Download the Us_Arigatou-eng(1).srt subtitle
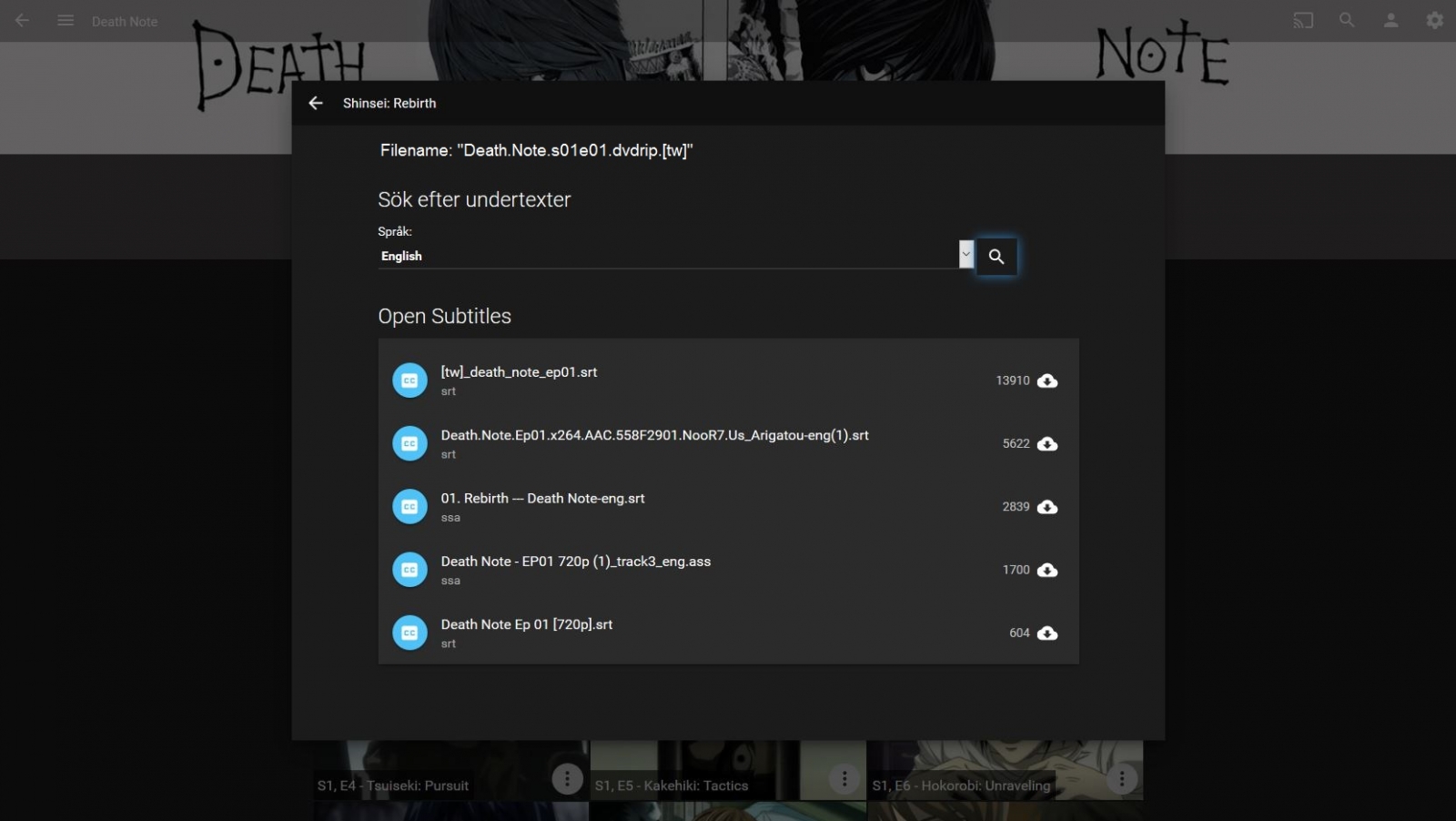This screenshot has height=821, width=1456. tap(1047, 443)
